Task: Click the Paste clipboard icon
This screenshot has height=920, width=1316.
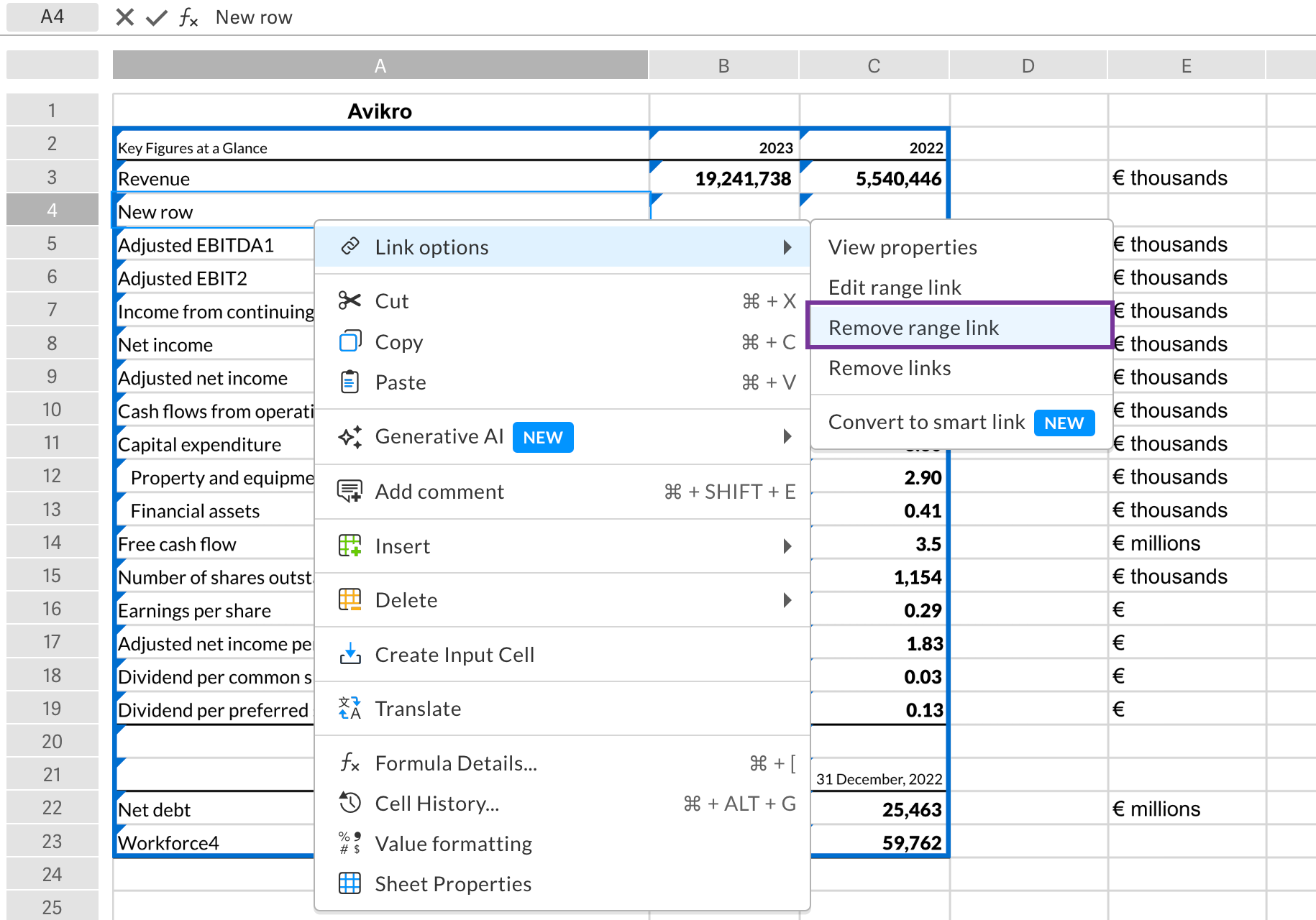Action: 350,382
